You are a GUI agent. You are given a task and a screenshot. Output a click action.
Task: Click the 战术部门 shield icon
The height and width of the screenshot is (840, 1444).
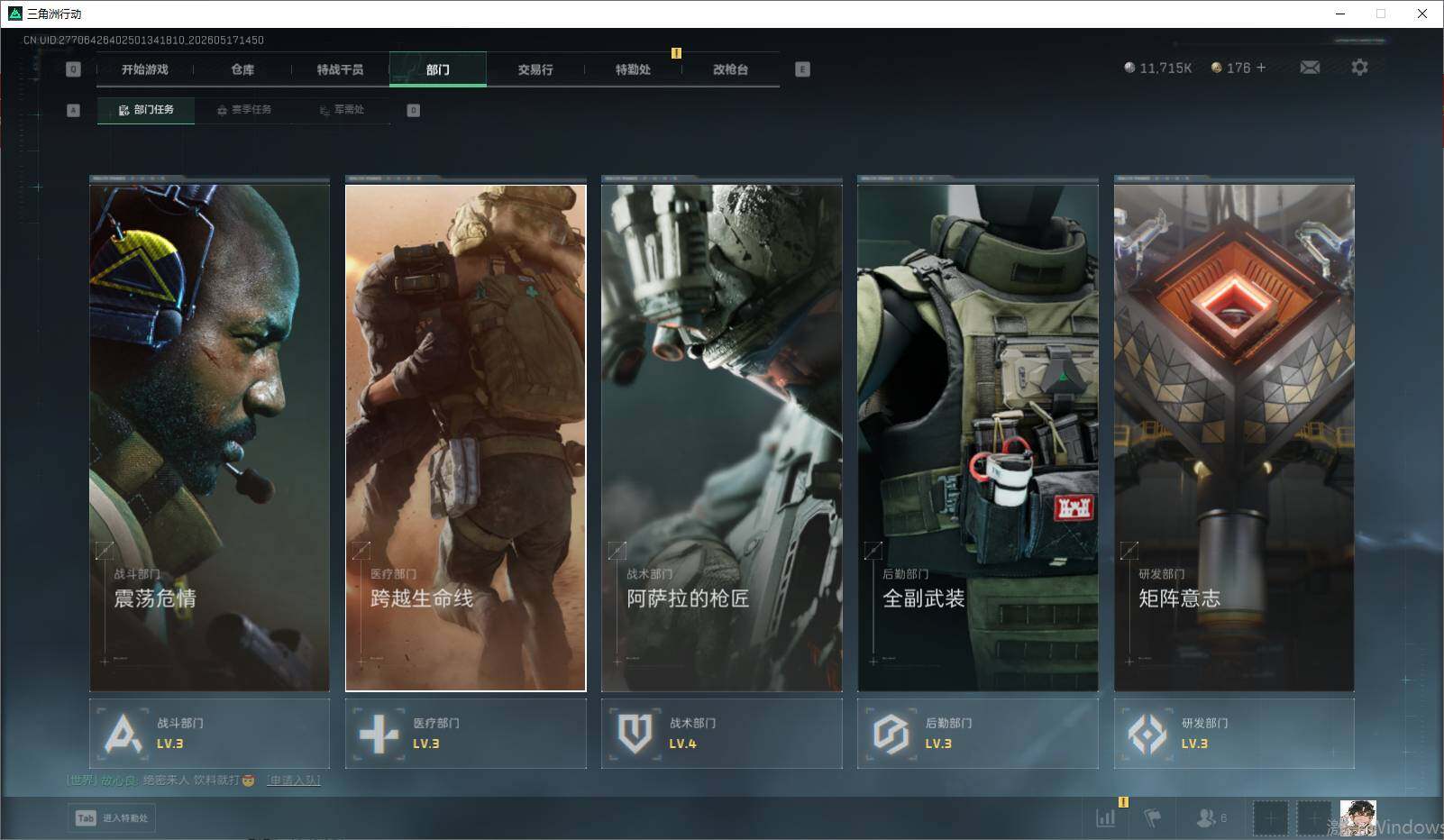click(x=635, y=734)
